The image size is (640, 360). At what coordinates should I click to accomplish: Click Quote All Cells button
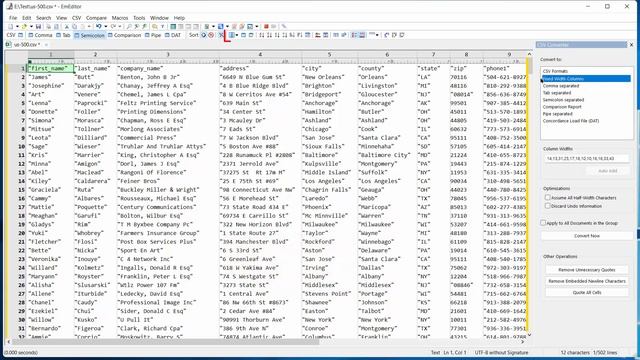[x=587, y=292]
